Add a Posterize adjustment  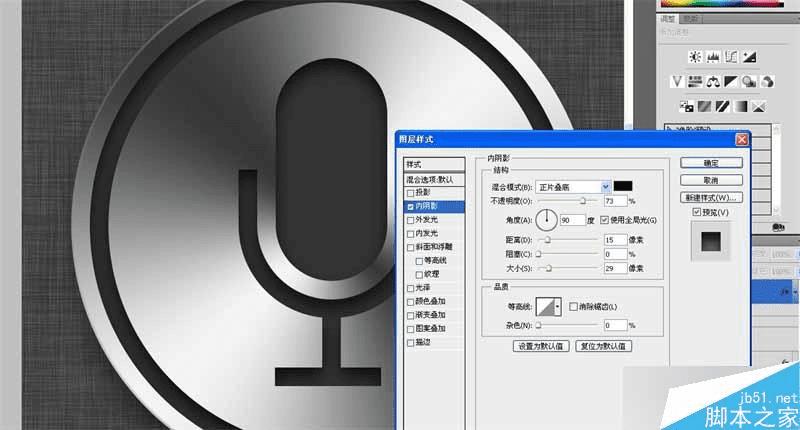pyautogui.click(x=704, y=107)
